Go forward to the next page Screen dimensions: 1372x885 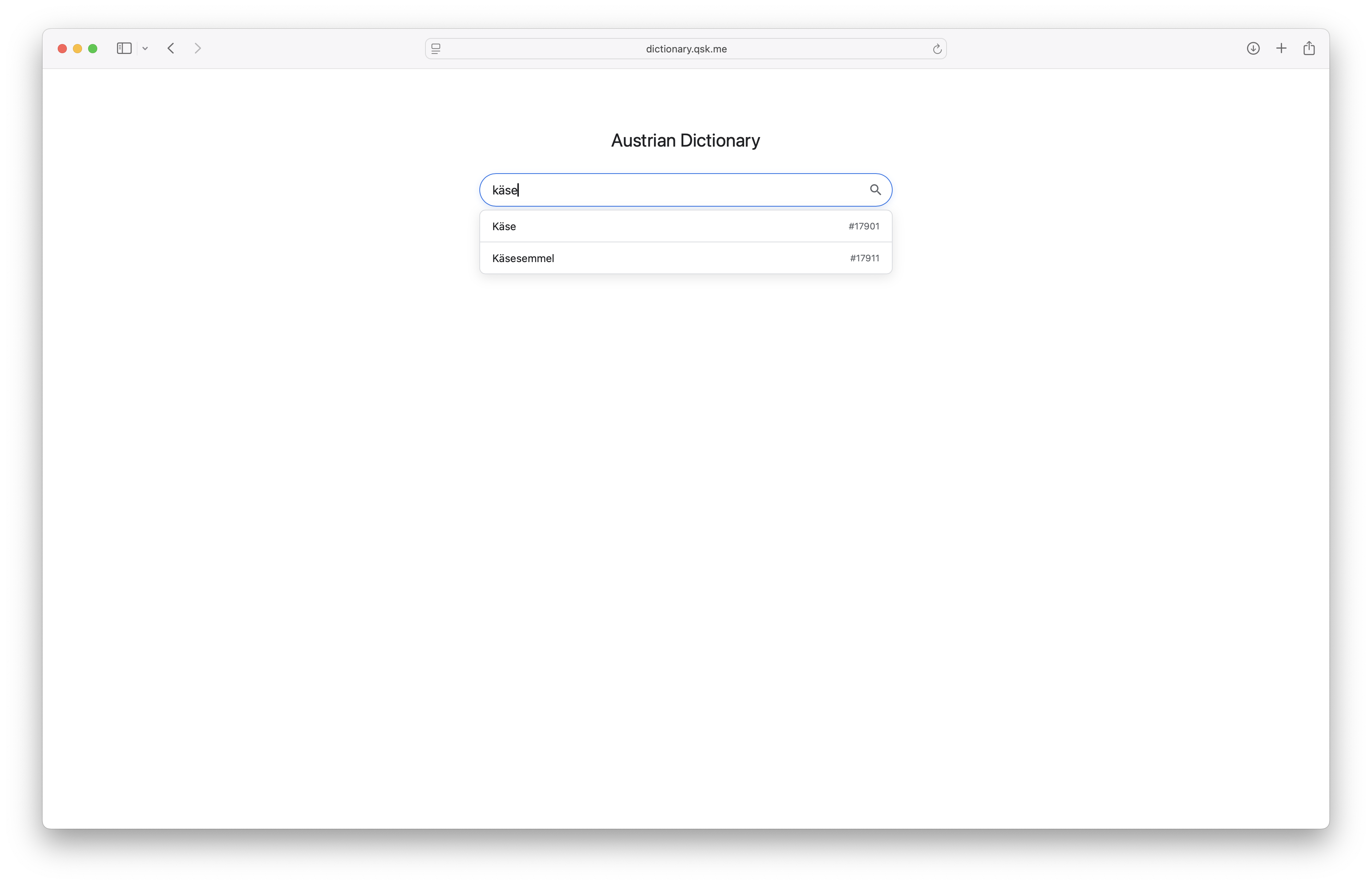[x=198, y=48]
